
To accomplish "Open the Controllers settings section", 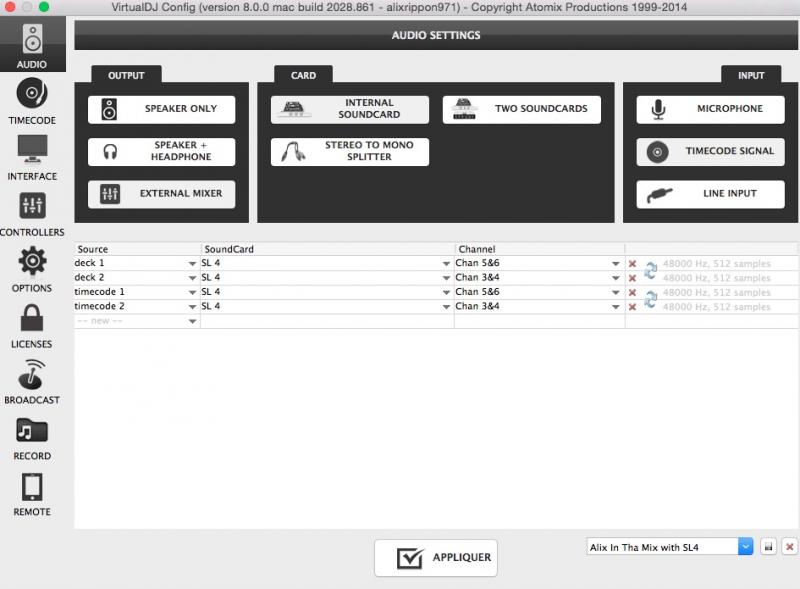I will 32,213.
